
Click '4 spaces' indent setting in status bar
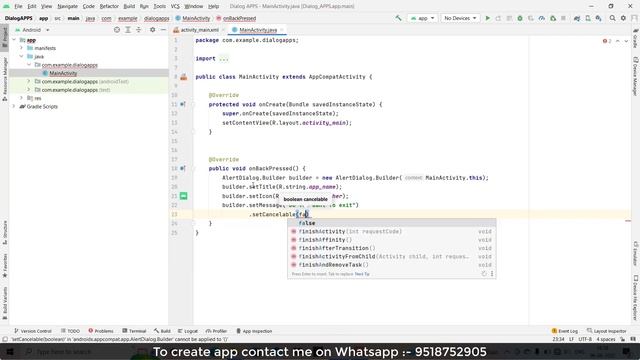pyautogui.click(x=606, y=339)
